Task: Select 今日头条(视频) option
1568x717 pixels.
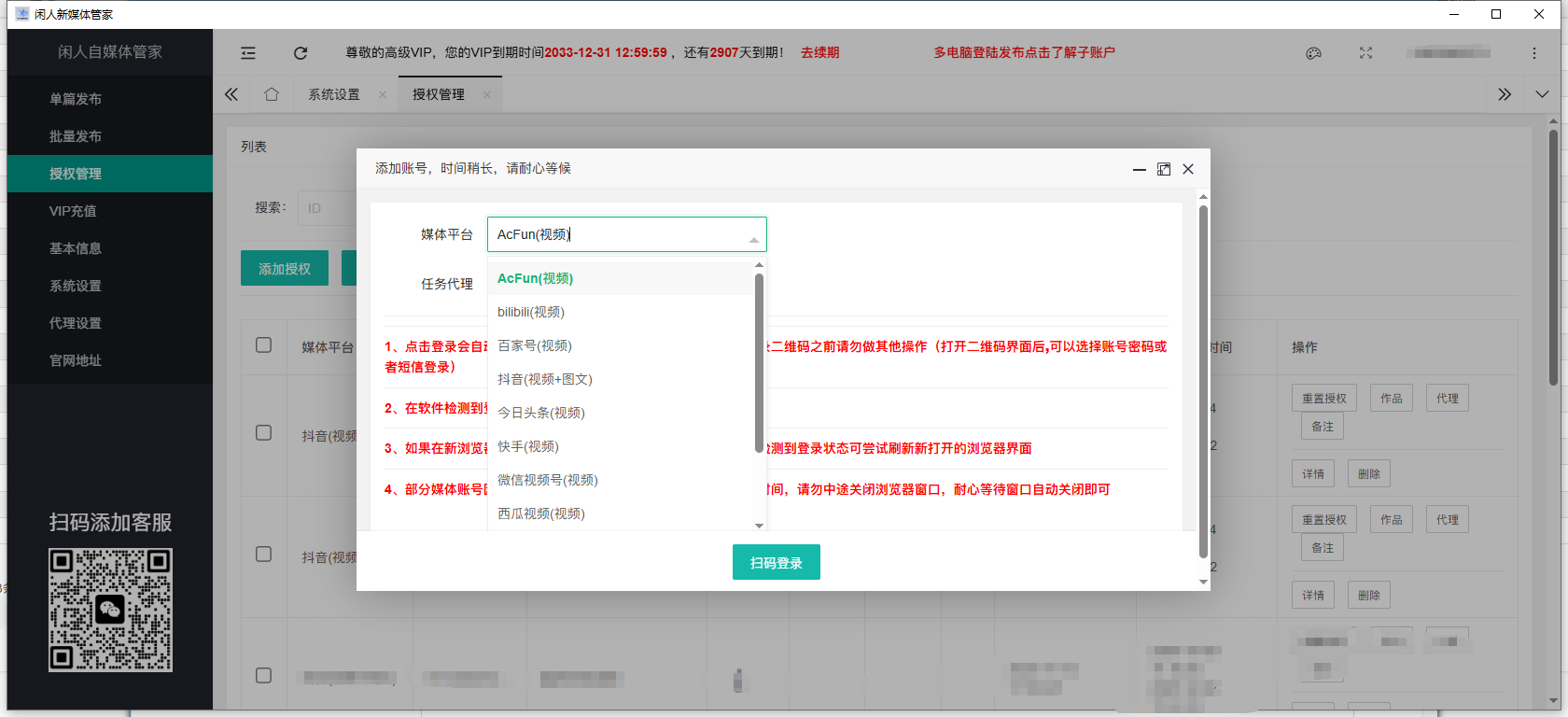Action: (621, 413)
